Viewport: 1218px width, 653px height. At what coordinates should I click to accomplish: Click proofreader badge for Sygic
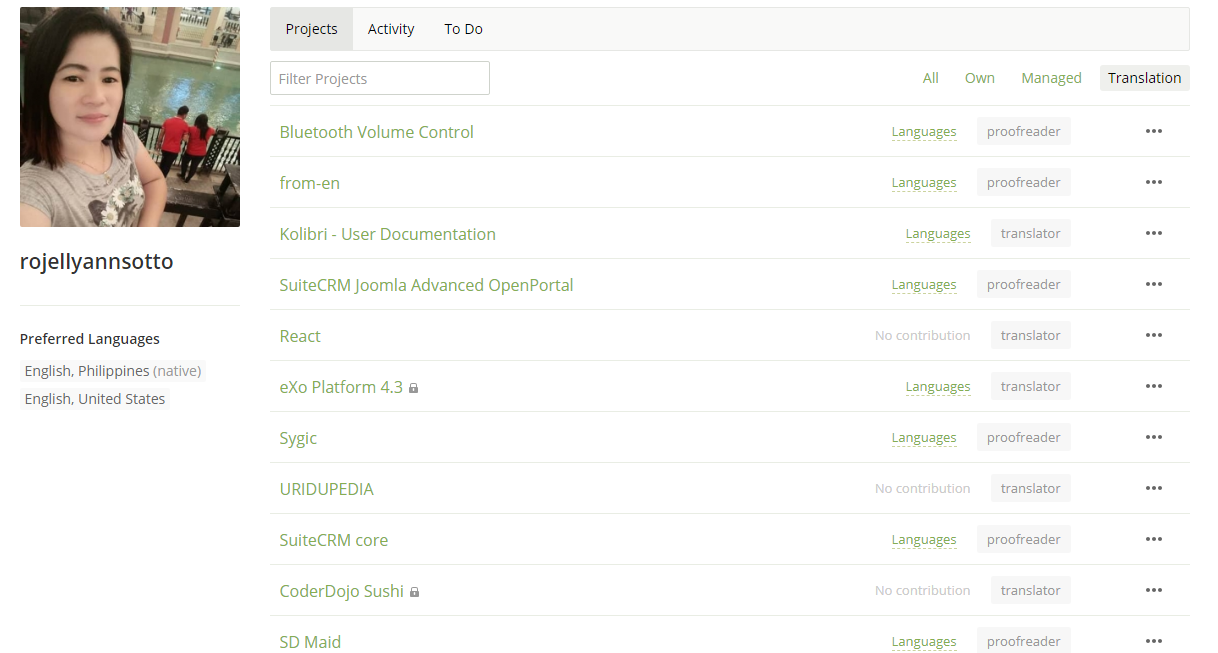coord(1024,437)
